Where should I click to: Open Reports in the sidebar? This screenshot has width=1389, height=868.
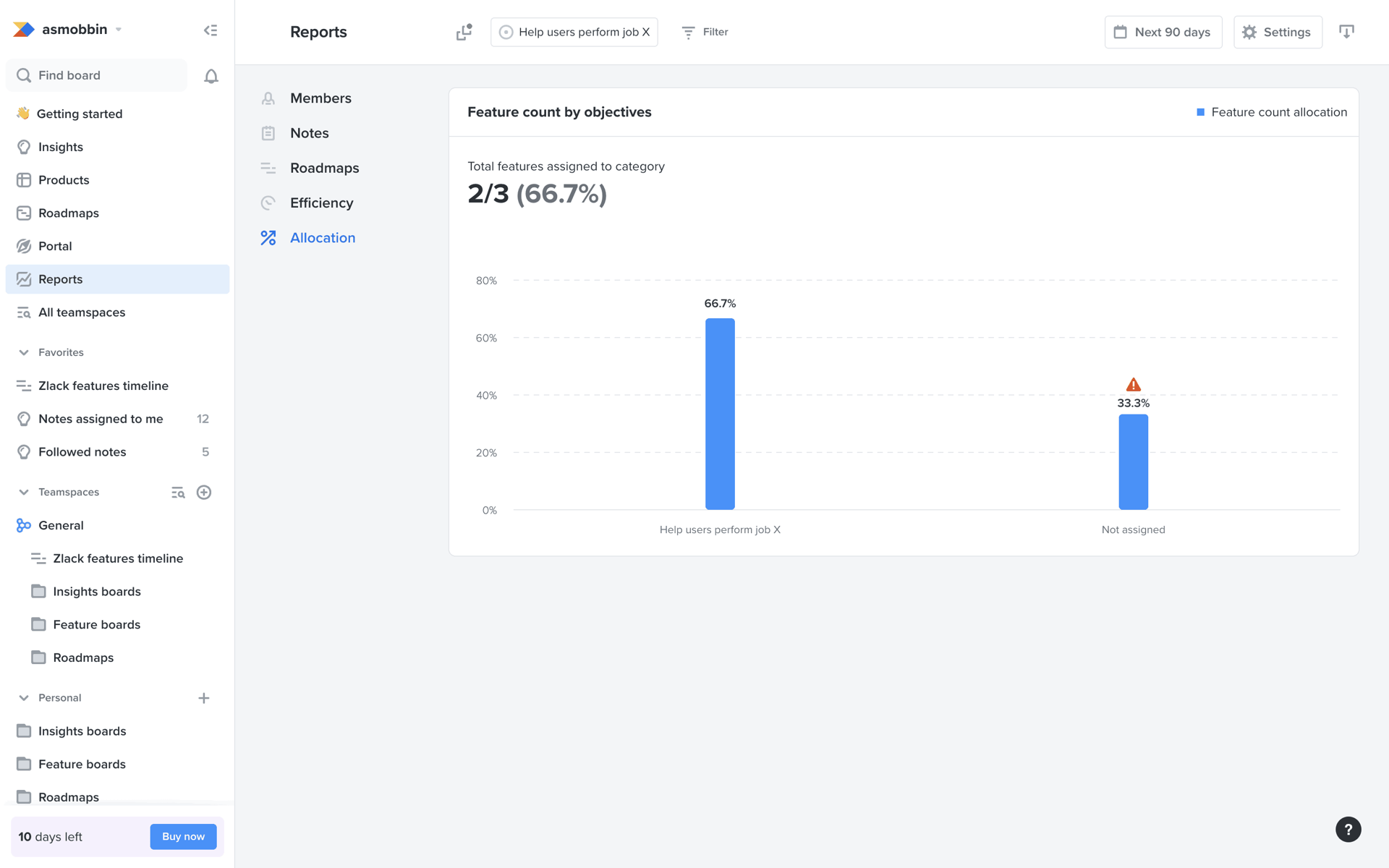(117, 279)
